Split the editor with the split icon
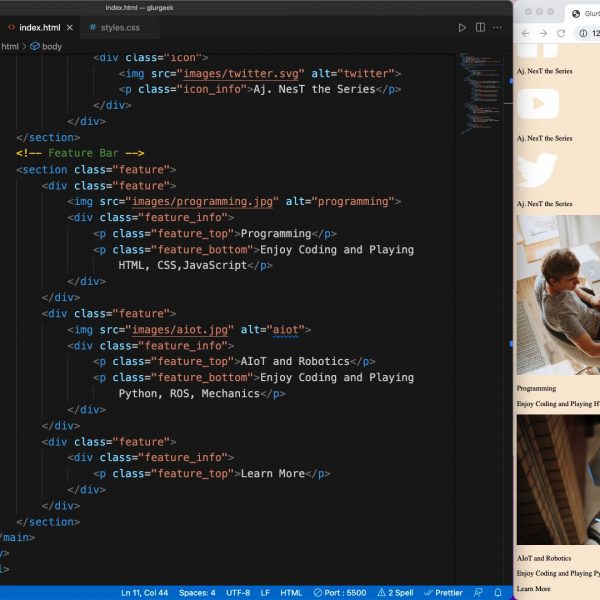This screenshot has width=600, height=600. point(480,28)
